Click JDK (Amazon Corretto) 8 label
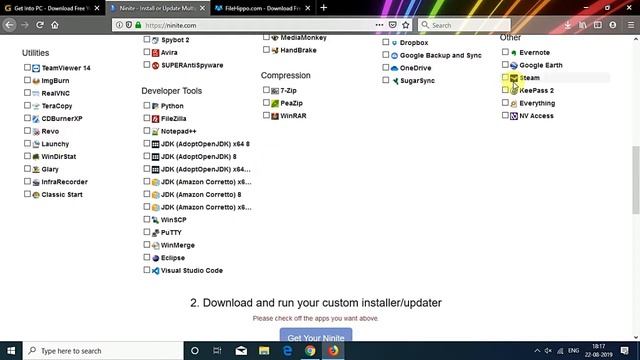Viewport: 640px width, 360px height. (201, 195)
